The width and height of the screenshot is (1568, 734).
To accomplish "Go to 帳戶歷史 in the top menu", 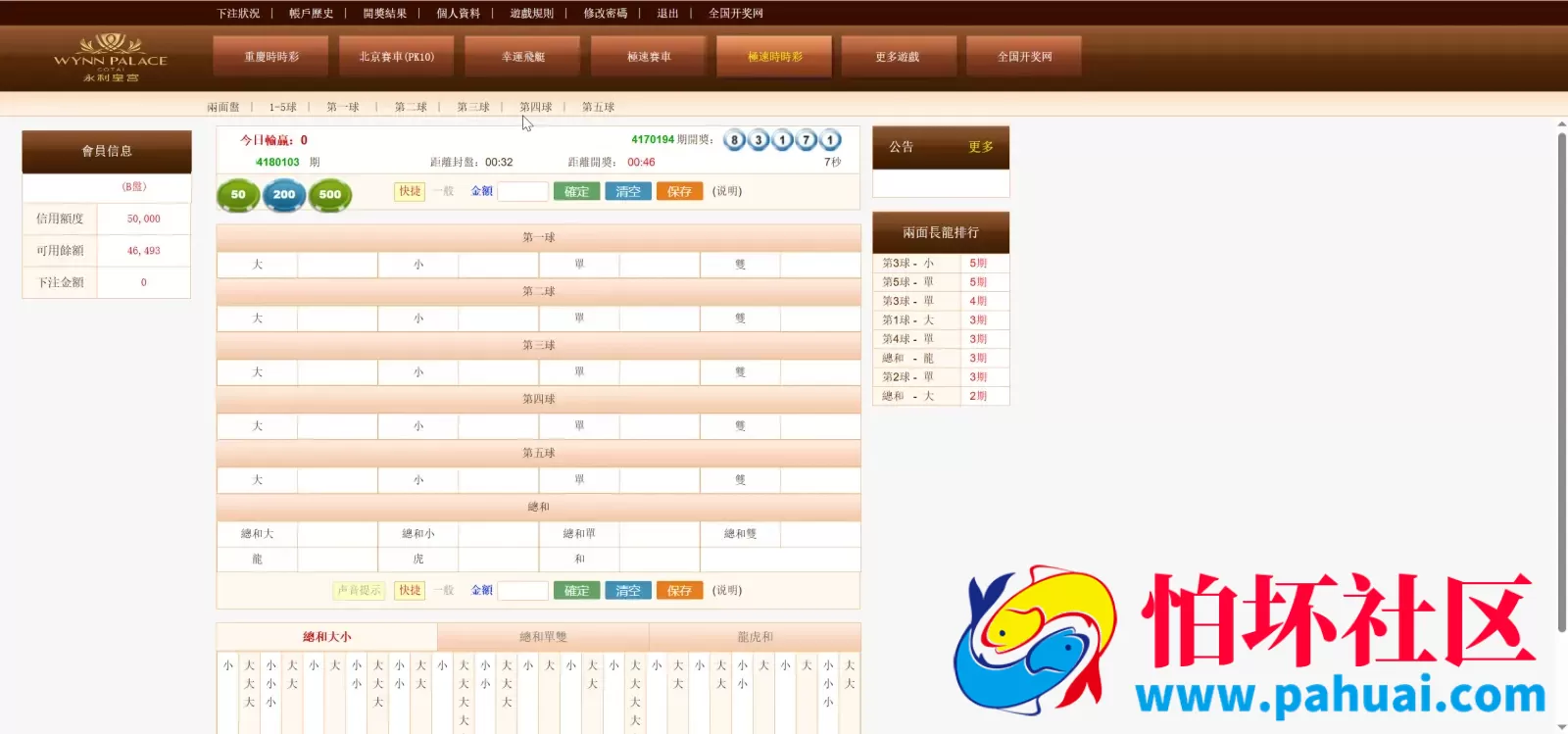I will pyautogui.click(x=311, y=14).
